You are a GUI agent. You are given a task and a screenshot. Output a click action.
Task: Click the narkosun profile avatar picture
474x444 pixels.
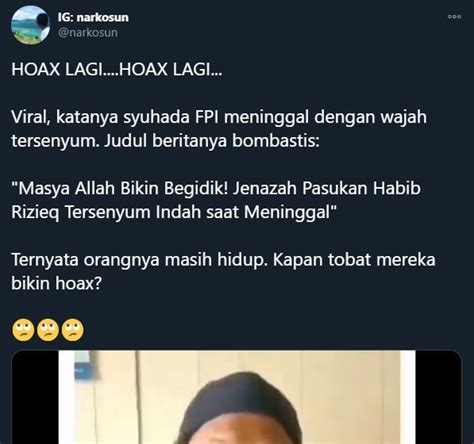click(30, 25)
